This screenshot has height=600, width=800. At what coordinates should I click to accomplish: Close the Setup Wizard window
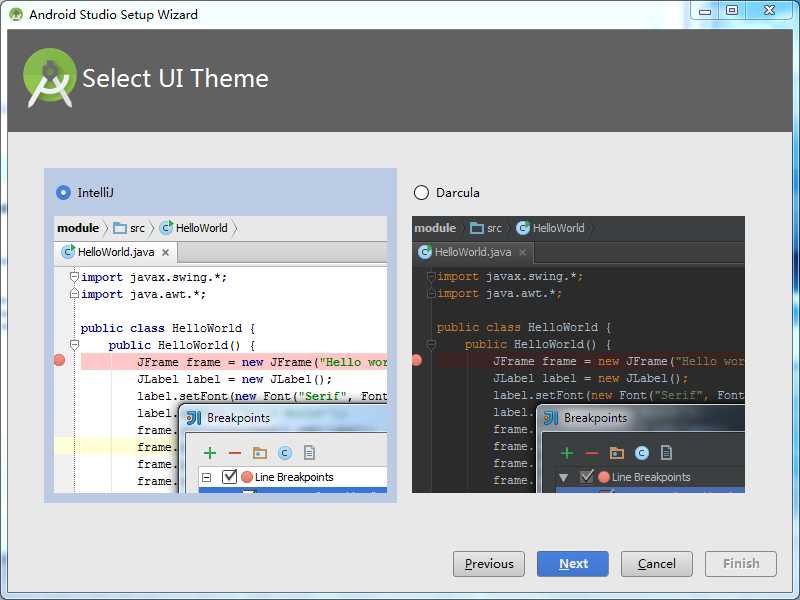[x=769, y=11]
